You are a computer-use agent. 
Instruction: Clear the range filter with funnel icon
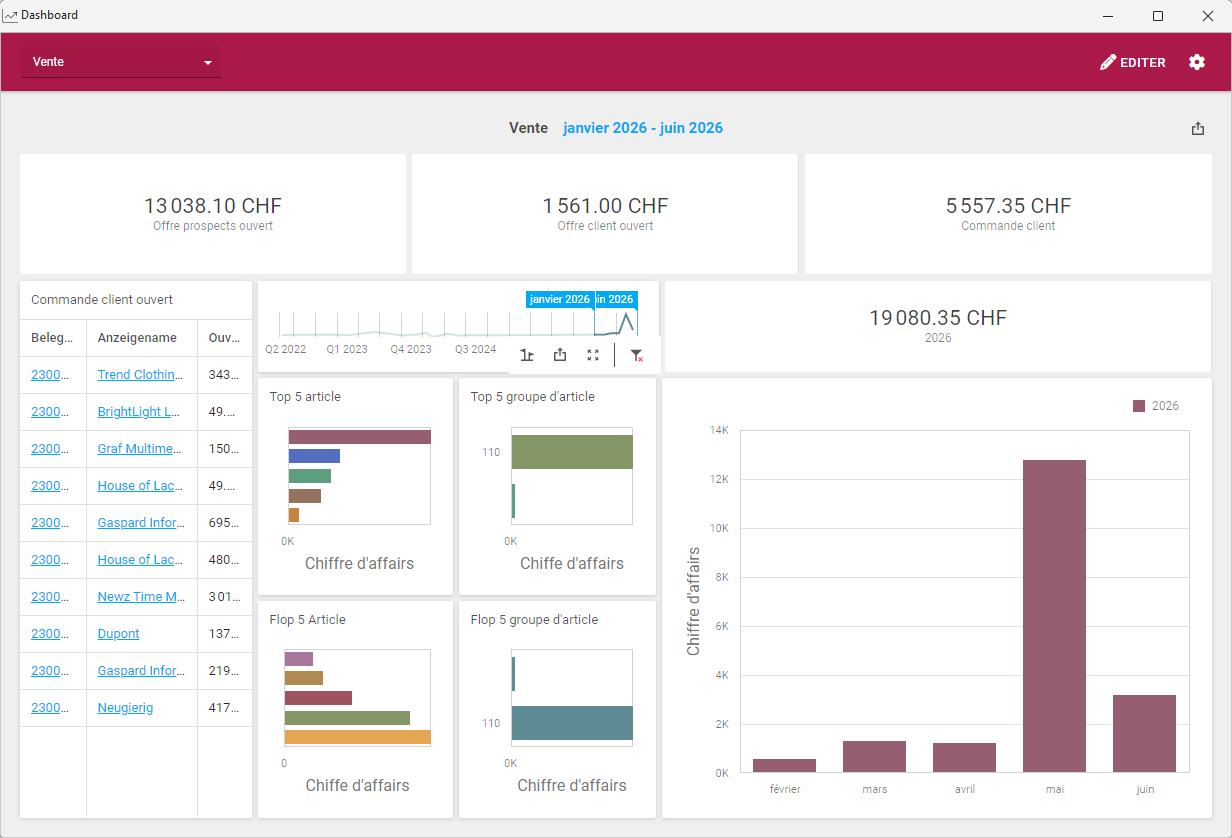[636, 355]
